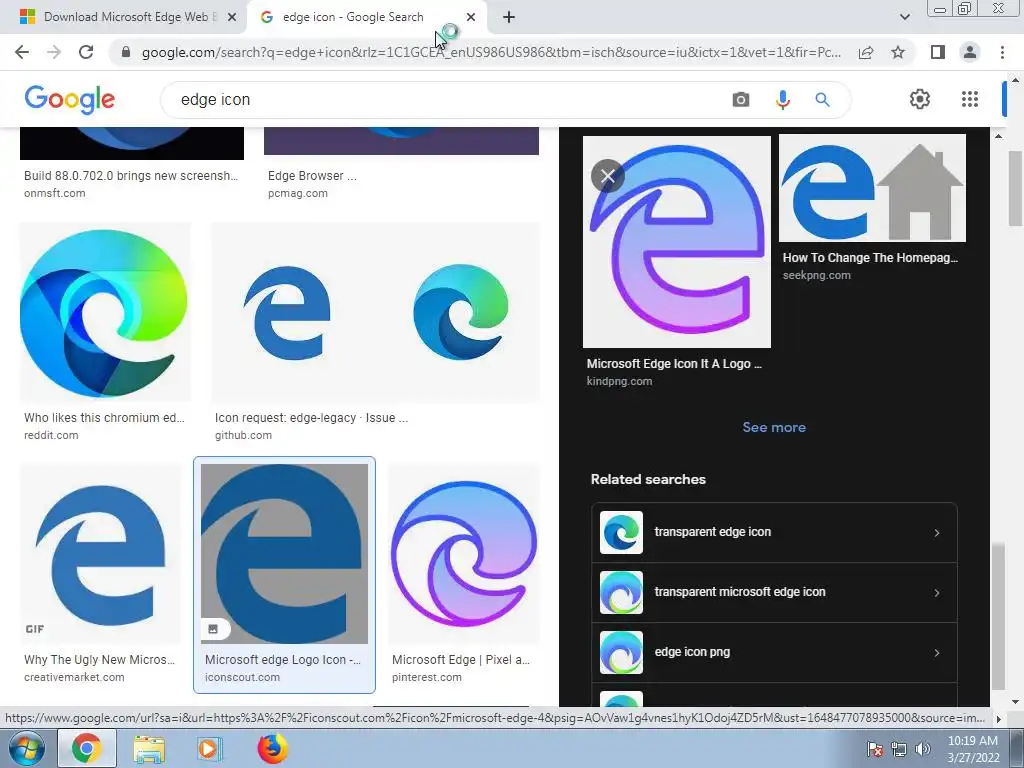The width and height of the screenshot is (1024, 768).
Task: Open a new tab with plus button
Action: tap(509, 17)
